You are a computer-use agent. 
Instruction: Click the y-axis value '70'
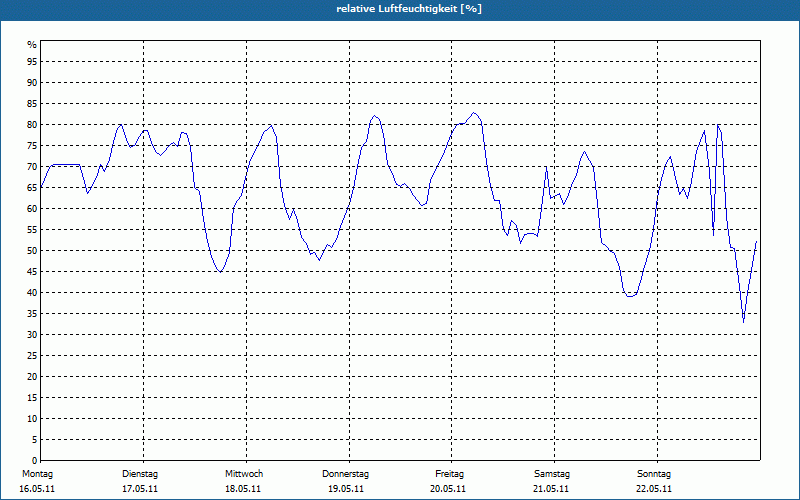32,167
